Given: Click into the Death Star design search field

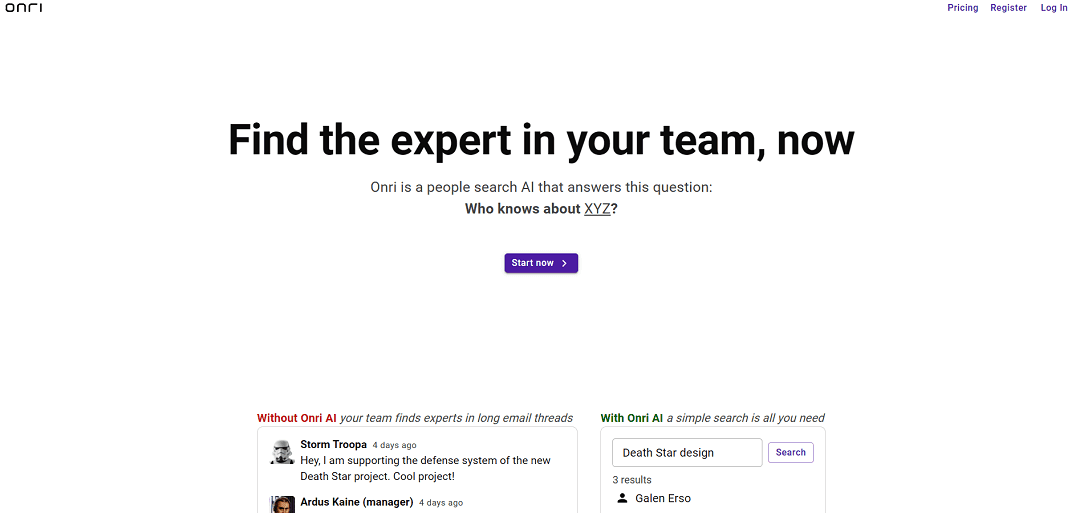Looking at the screenshot, I should [x=687, y=452].
